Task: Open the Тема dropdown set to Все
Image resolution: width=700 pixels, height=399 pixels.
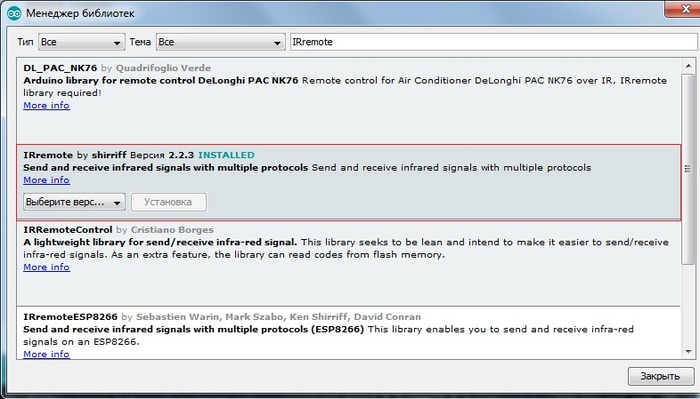Action: (221, 42)
